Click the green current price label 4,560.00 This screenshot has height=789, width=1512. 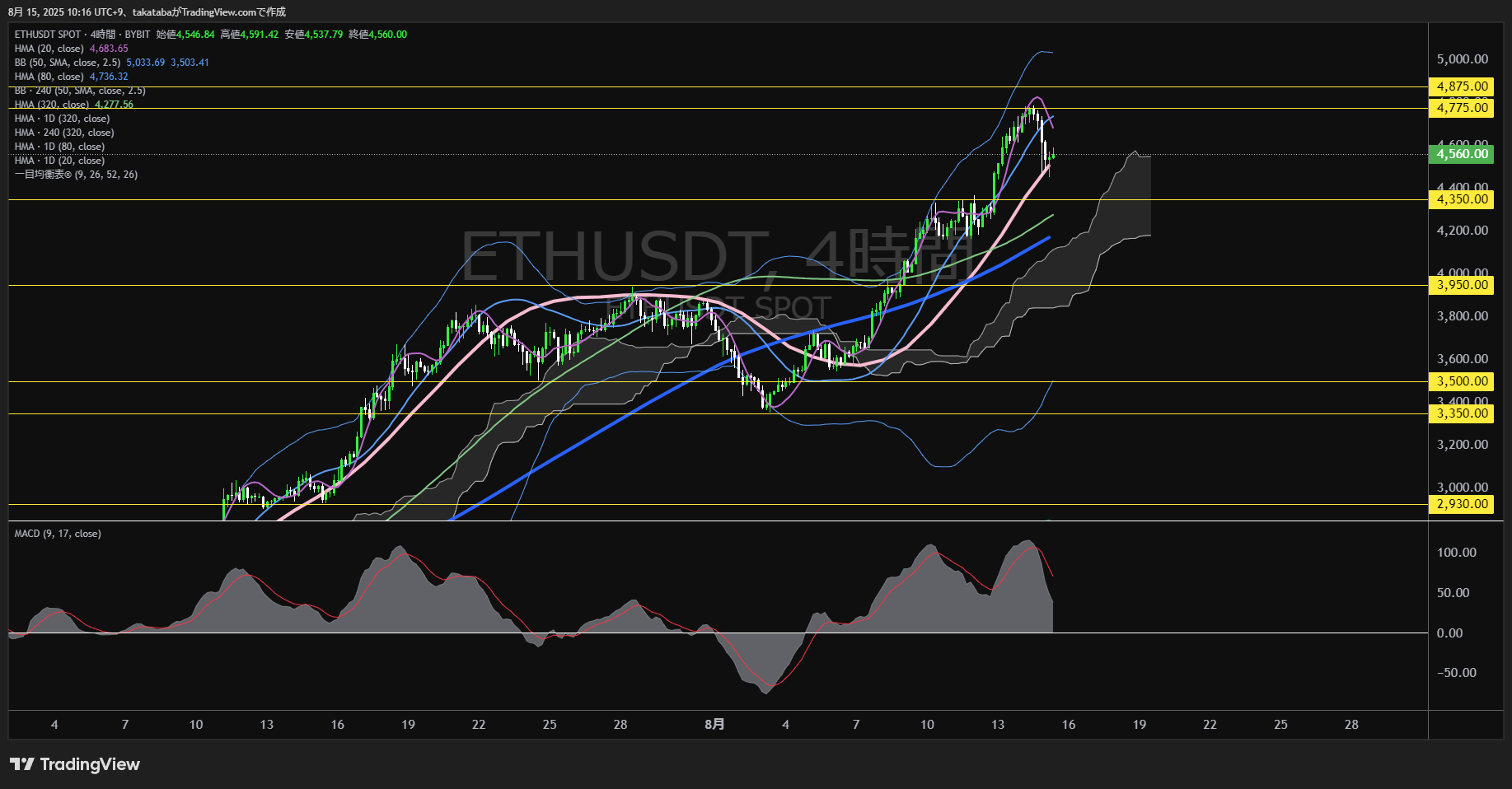pos(1461,154)
